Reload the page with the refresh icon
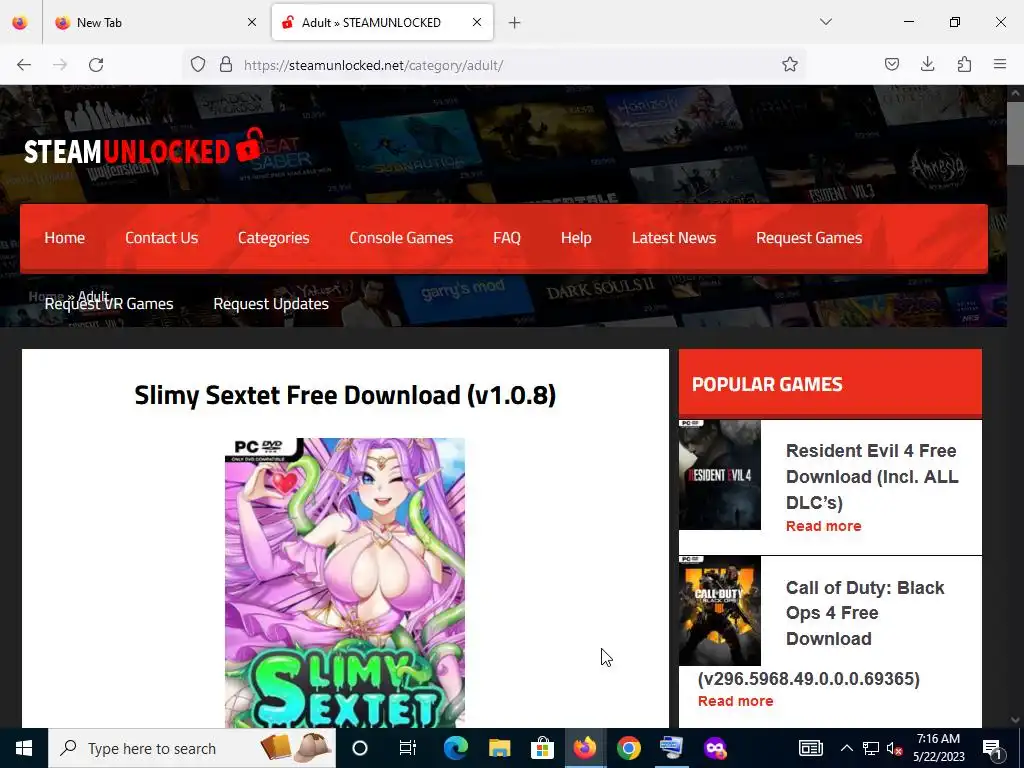This screenshot has width=1024, height=768. point(96,65)
